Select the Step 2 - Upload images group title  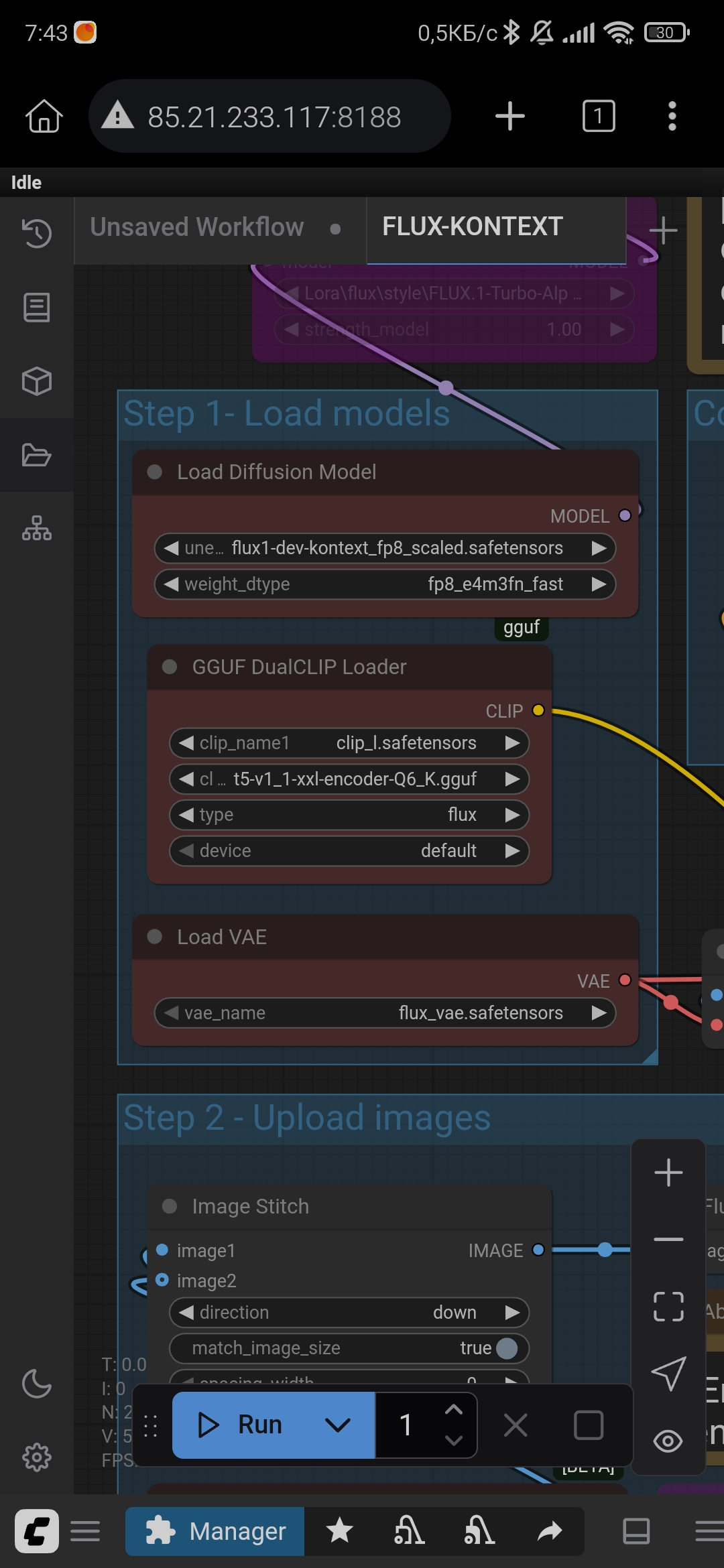click(307, 1118)
